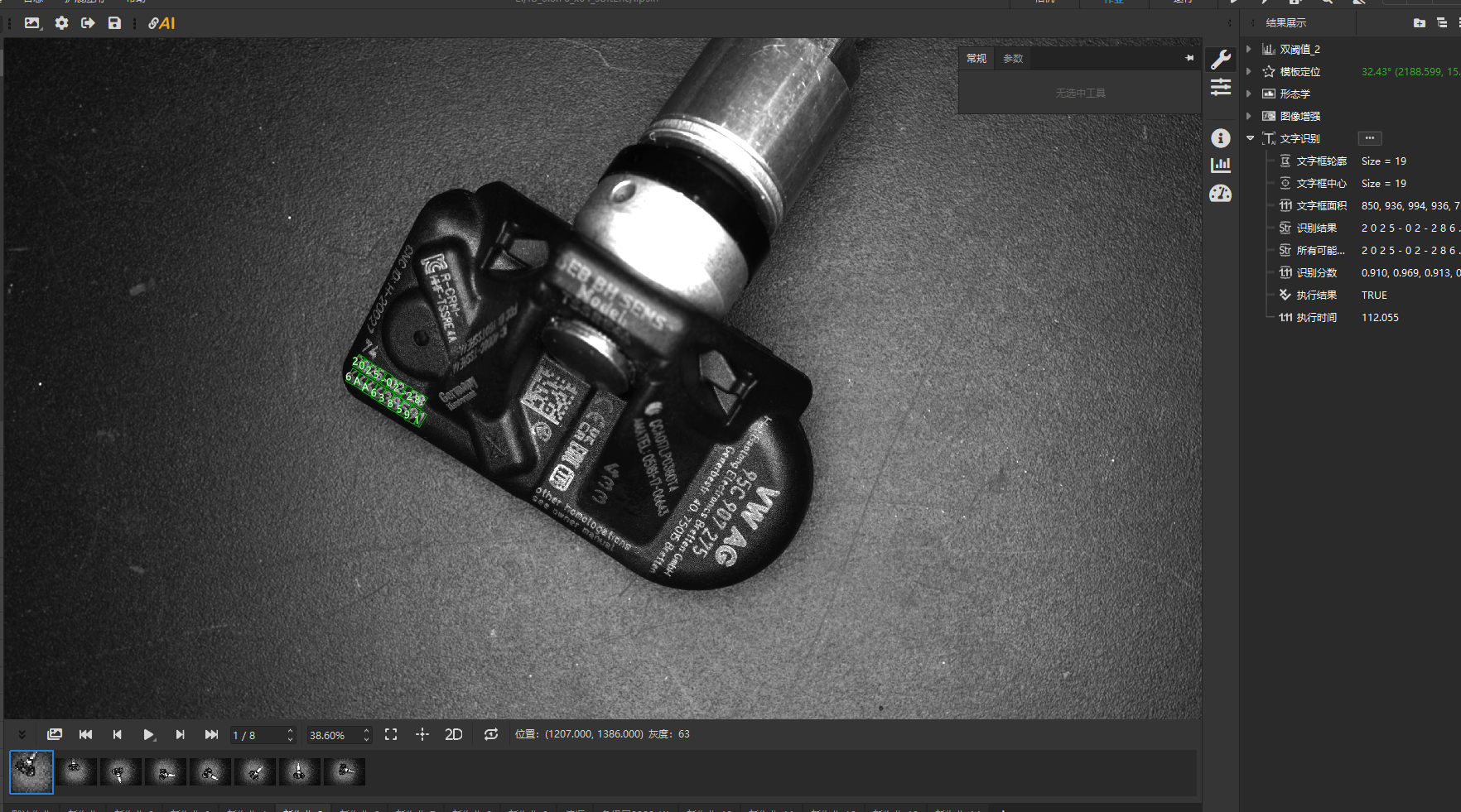Select the 常规 tab
1461x812 pixels.
pyautogui.click(x=976, y=59)
